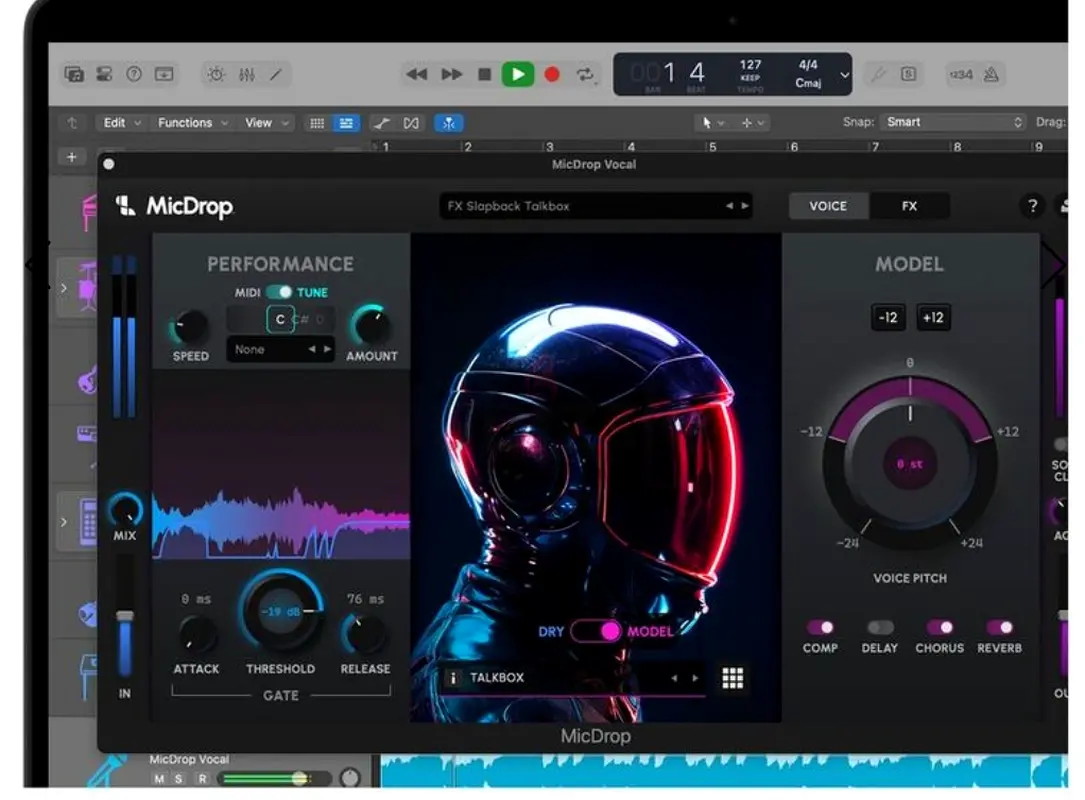Image resolution: width=1085 pixels, height=800 pixels.
Task: Click the Rewind transport button
Action: tap(417, 74)
